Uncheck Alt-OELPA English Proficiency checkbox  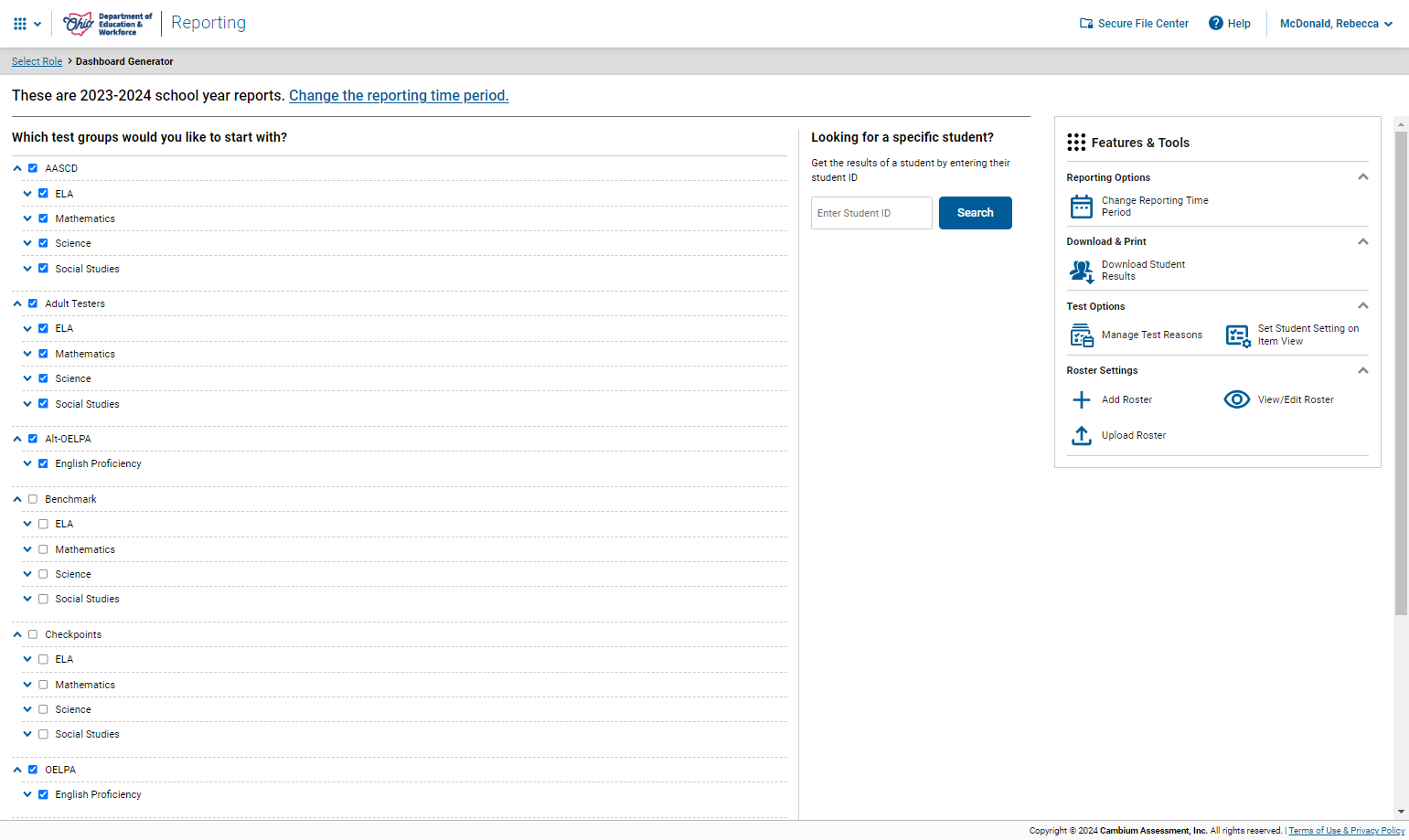(43, 463)
